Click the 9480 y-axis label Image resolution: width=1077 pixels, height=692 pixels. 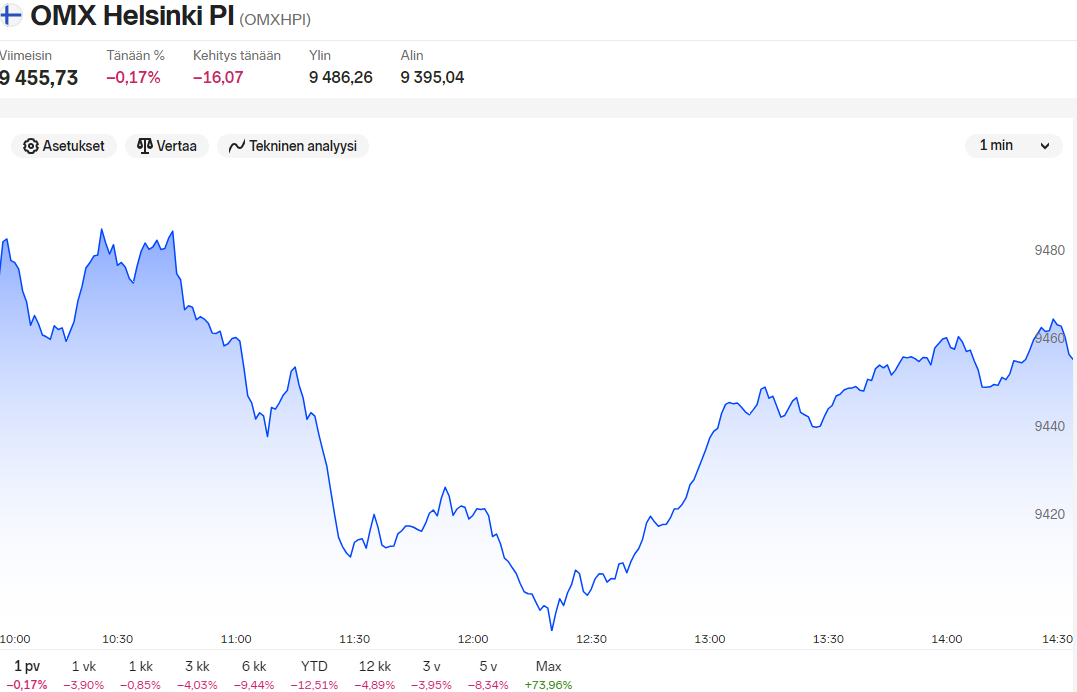[1050, 250]
